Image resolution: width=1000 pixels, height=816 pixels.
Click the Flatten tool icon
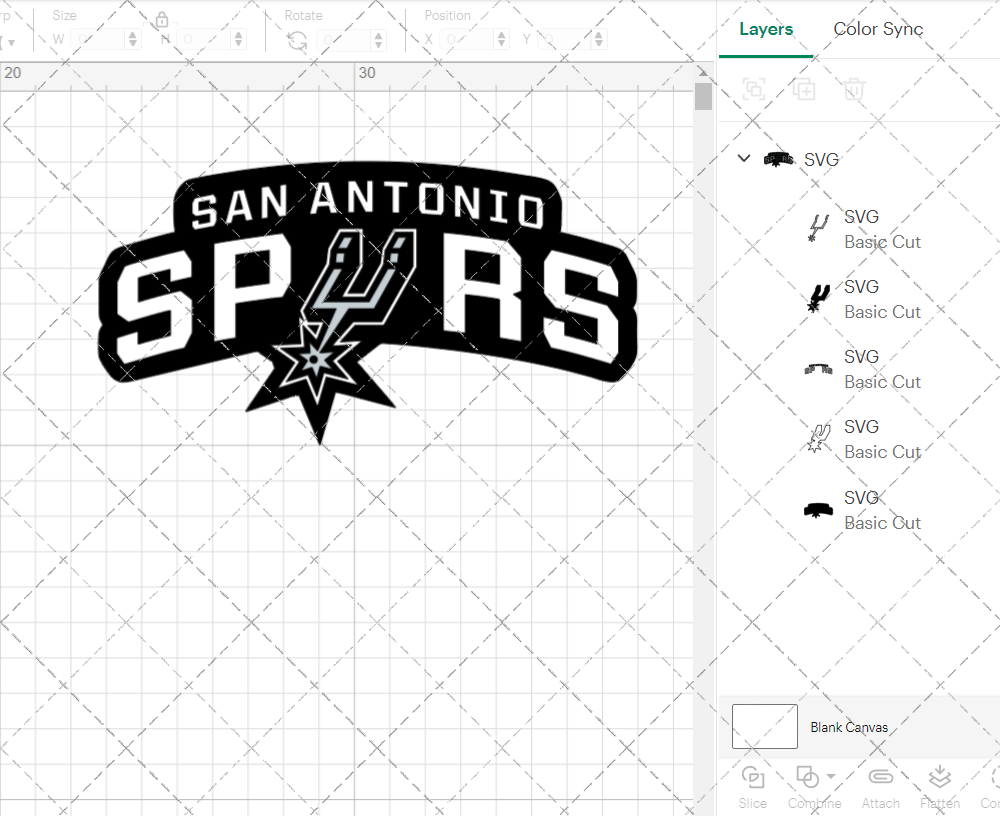939,777
